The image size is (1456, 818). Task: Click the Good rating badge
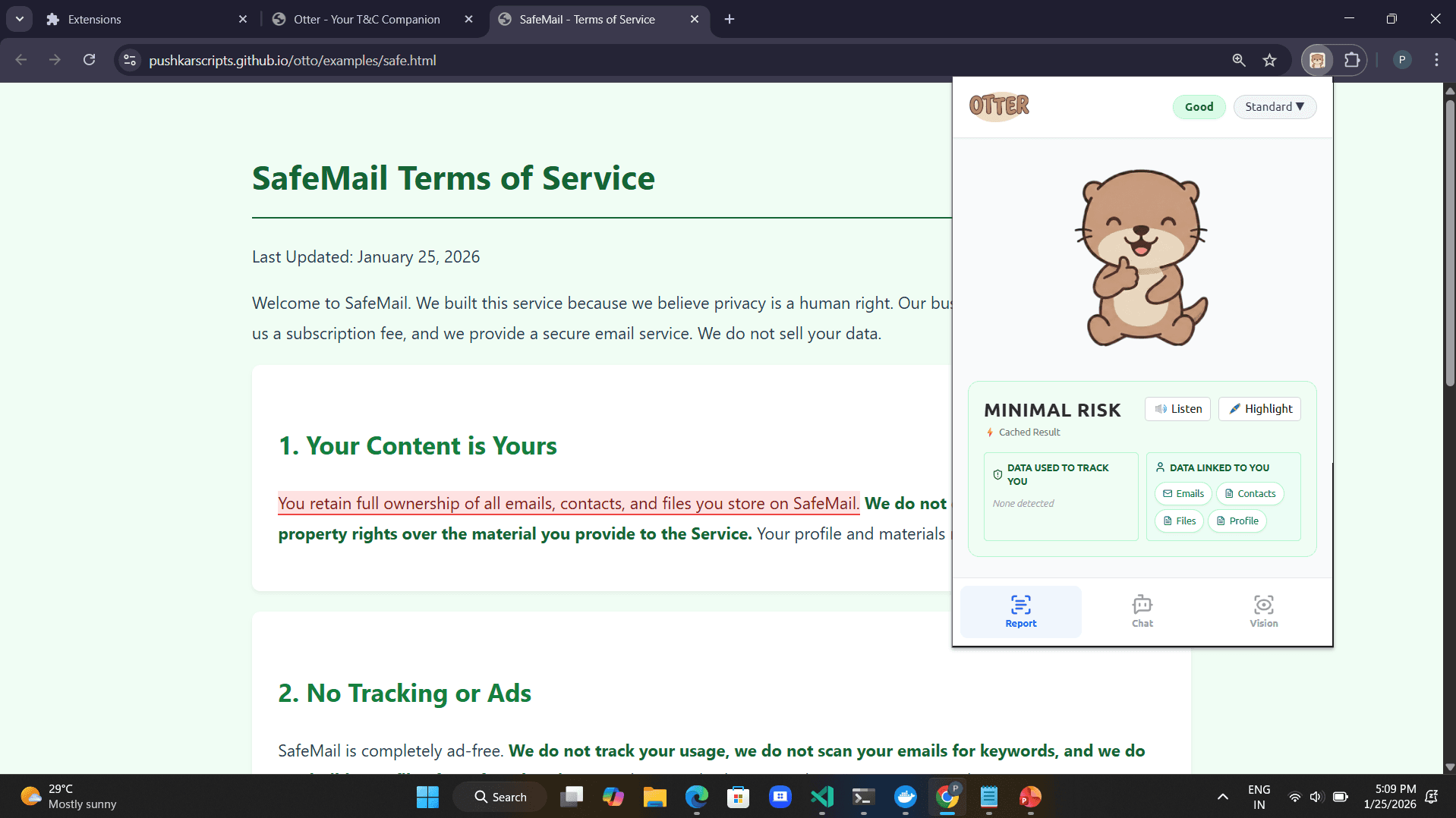pos(1199,107)
